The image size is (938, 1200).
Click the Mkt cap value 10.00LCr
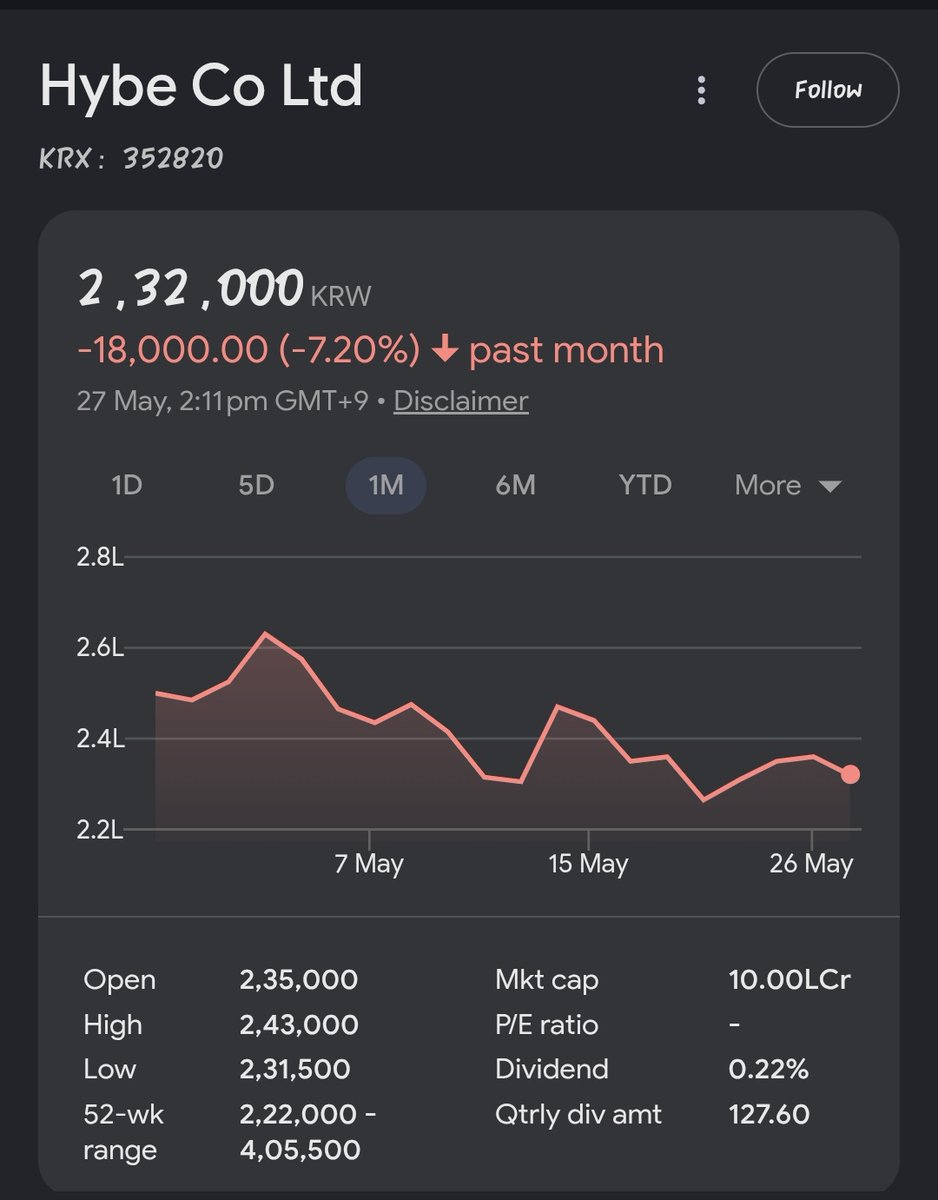tap(790, 980)
